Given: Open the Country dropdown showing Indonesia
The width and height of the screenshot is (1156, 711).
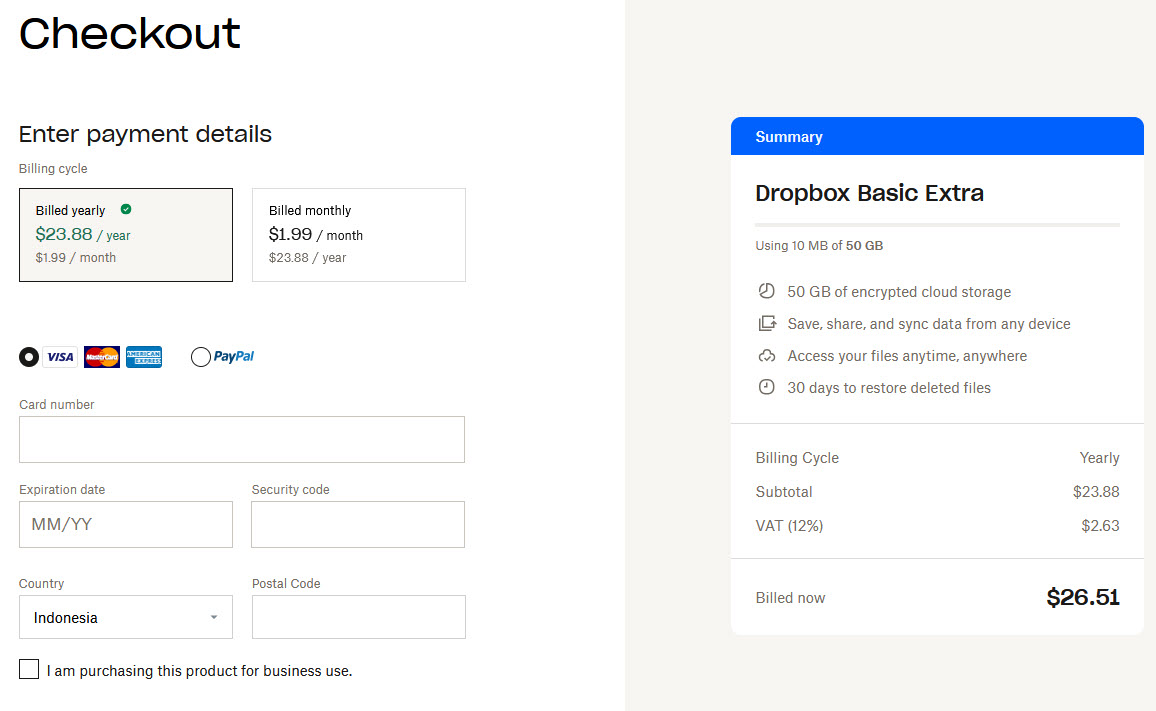Looking at the screenshot, I should pyautogui.click(x=125, y=617).
